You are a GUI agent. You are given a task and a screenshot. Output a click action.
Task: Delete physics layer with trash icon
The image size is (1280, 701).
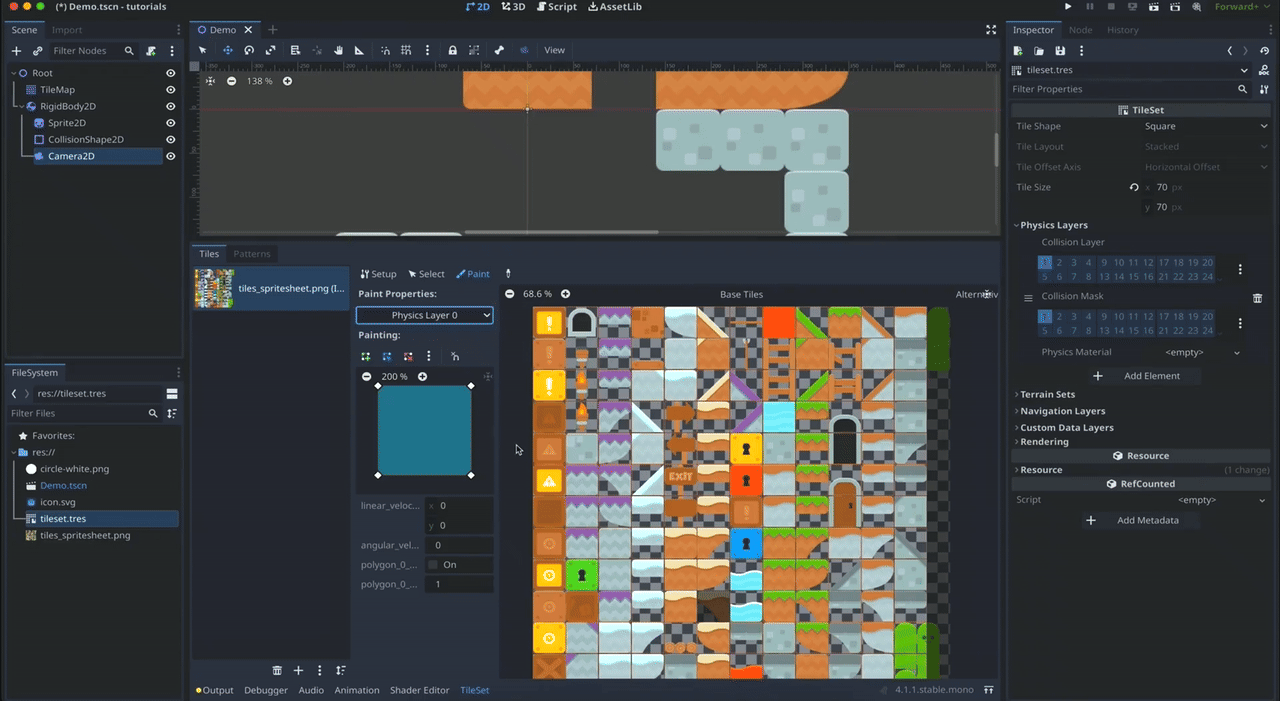(1257, 298)
